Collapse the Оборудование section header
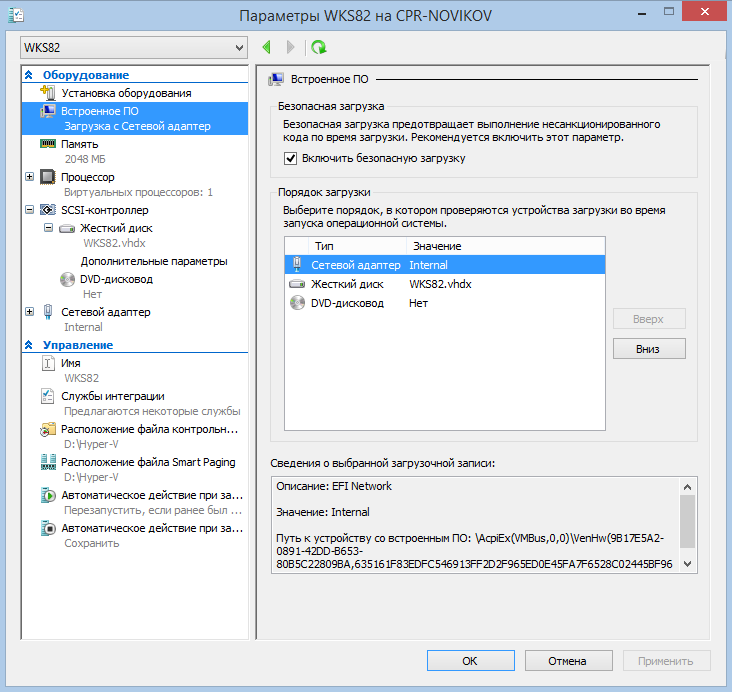The width and height of the screenshot is (732, 692). [29, 75]
